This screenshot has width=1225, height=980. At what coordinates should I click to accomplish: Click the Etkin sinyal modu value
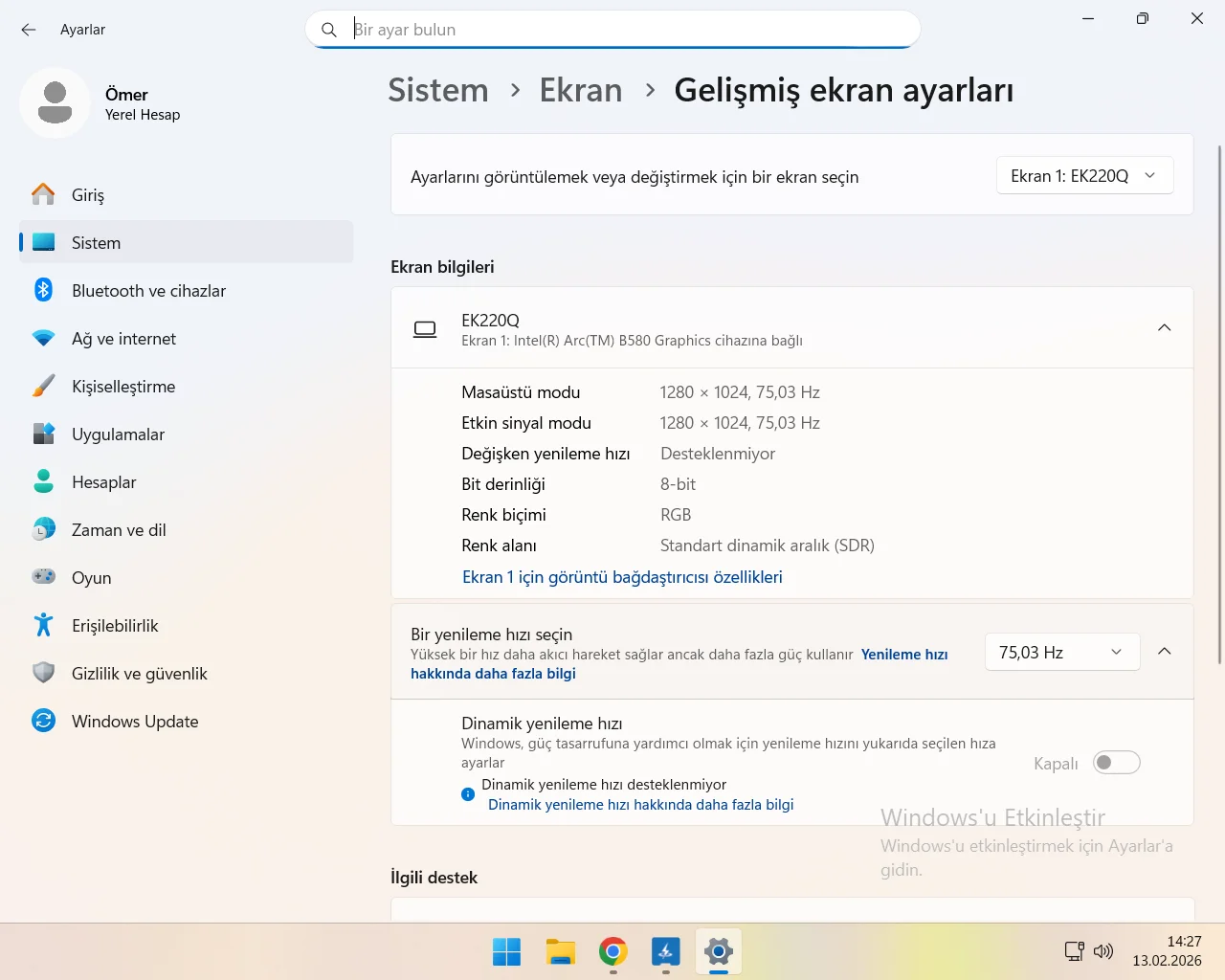click(740, 423)
